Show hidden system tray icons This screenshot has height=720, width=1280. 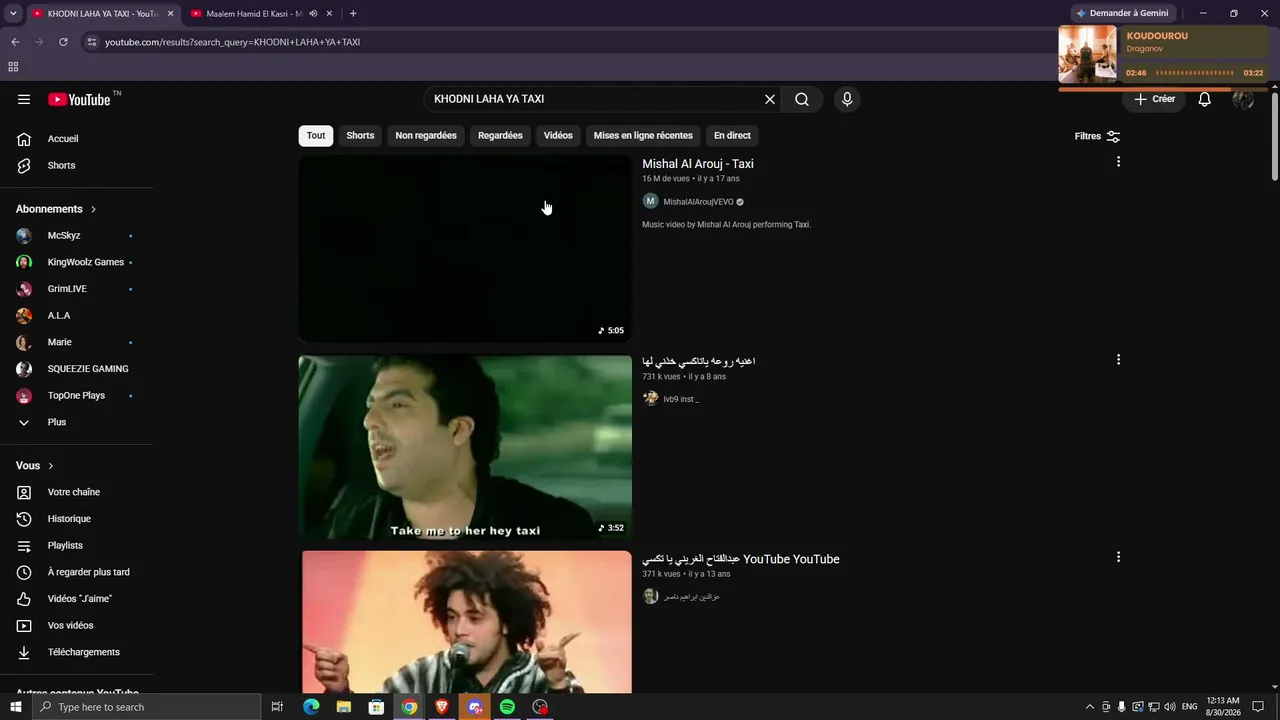tap(1090, 707)
